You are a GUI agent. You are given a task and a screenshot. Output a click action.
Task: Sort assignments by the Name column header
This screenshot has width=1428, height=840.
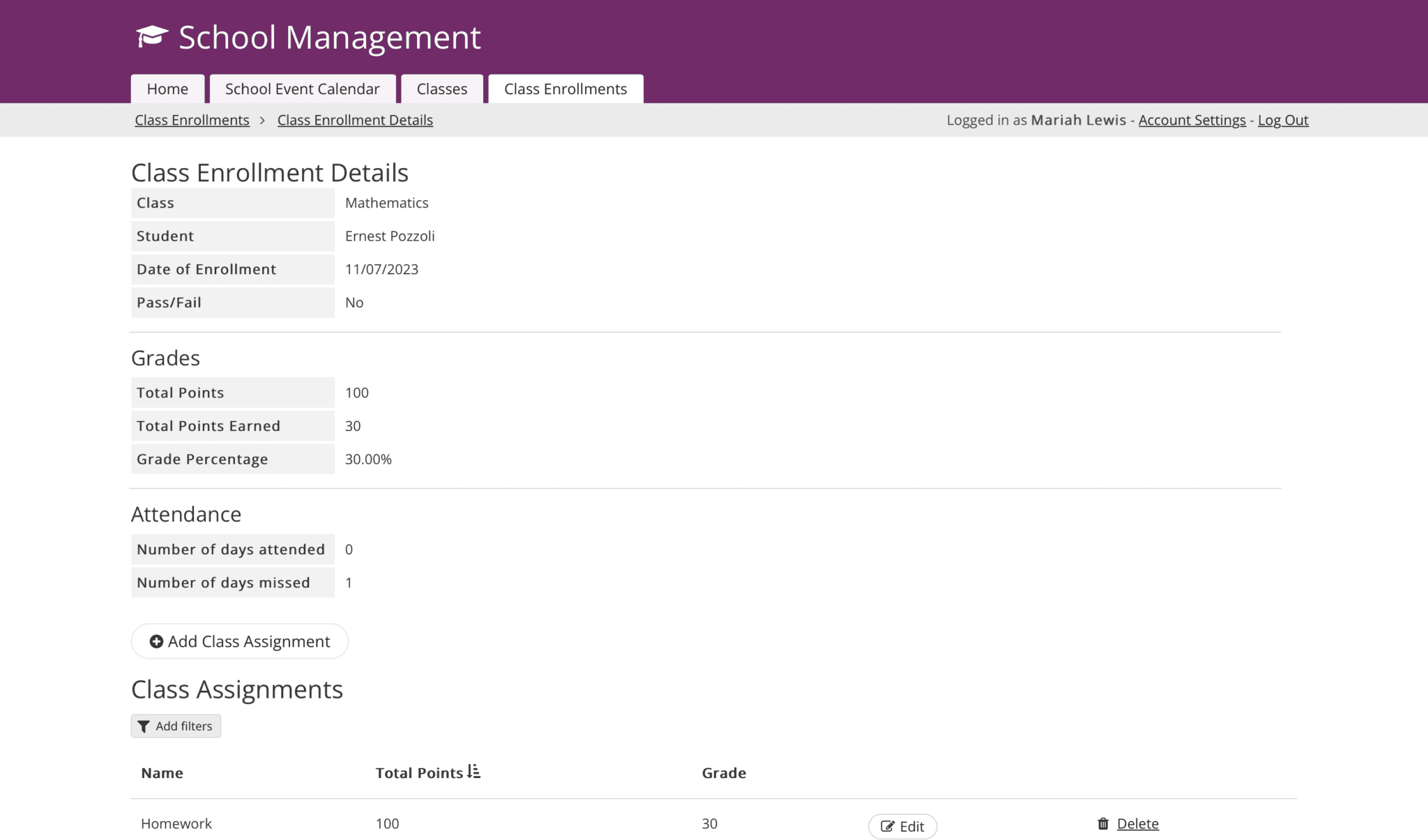click(x=161, y=772)
